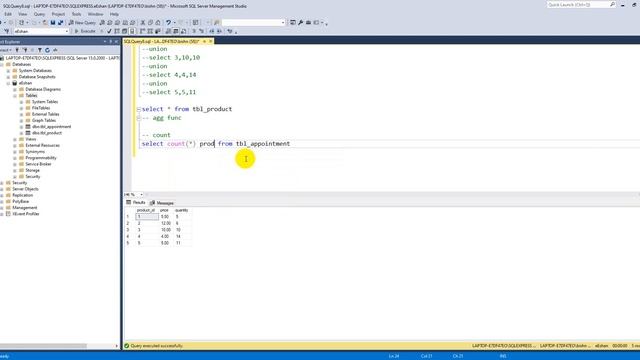Click the Paste icon
The width and height of the screenshot is (640, 360).
[158, 22]
